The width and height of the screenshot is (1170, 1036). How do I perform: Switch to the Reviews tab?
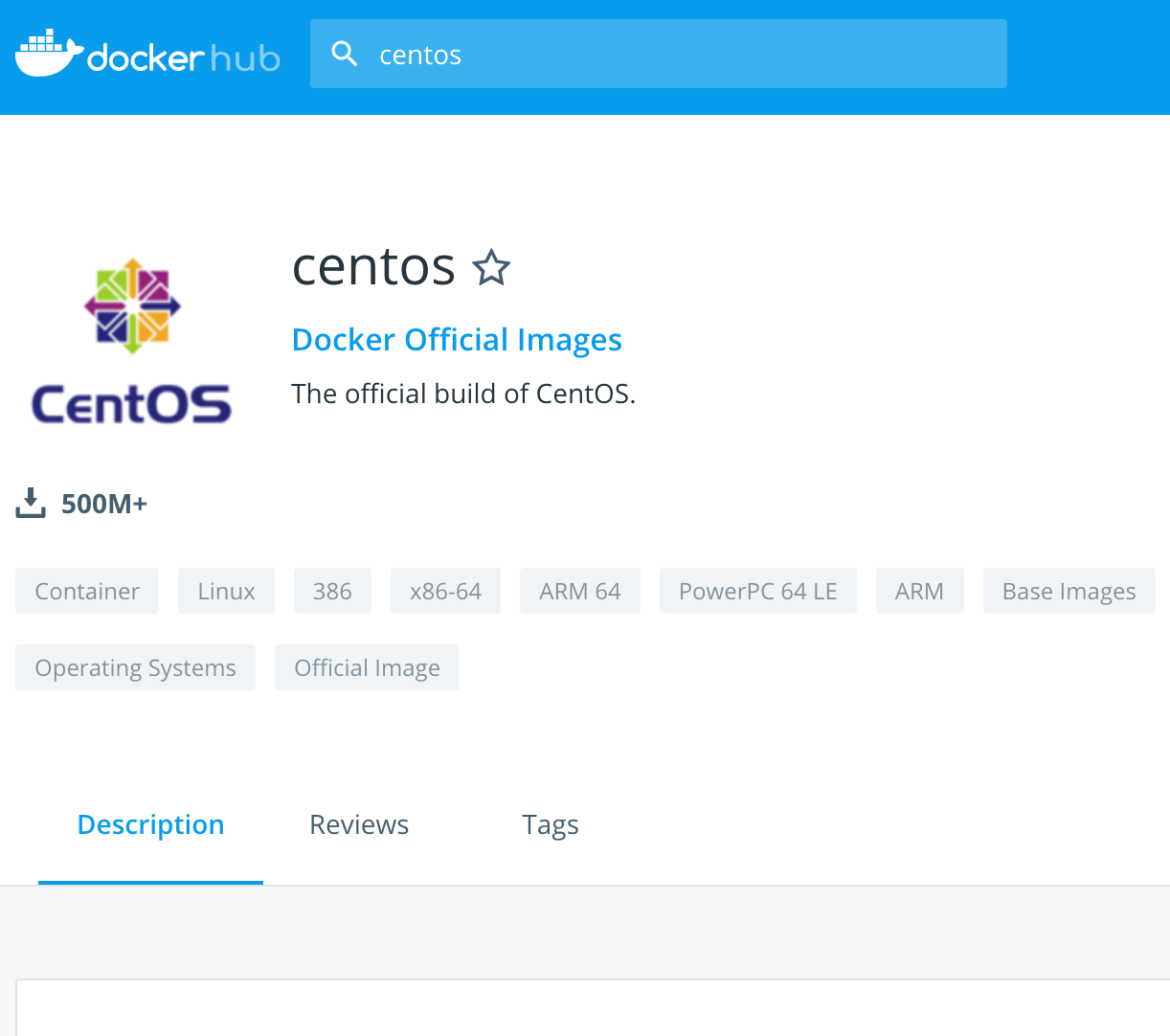tap(359, 824)
